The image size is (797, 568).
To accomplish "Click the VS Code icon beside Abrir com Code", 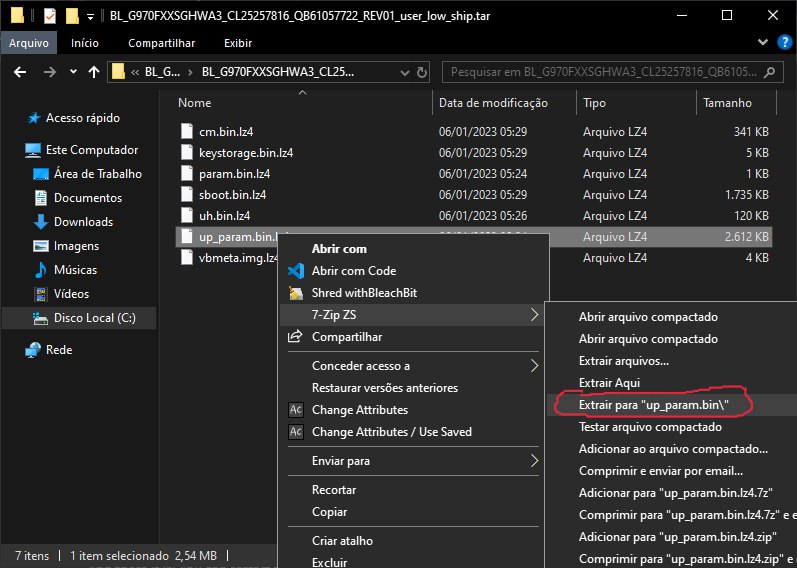I will [x=295, y=271].
